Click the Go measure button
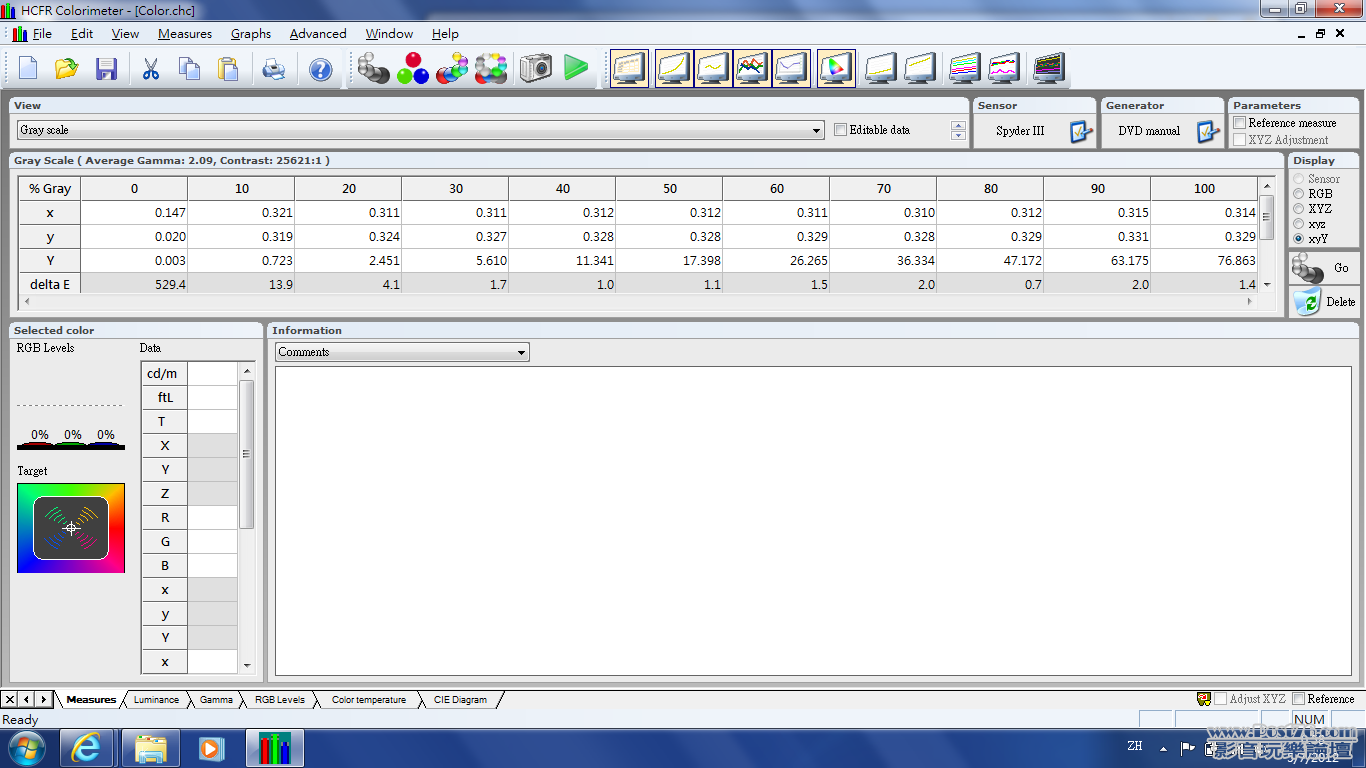This screenshot has width=1366, height=768. pos(1323,267)
